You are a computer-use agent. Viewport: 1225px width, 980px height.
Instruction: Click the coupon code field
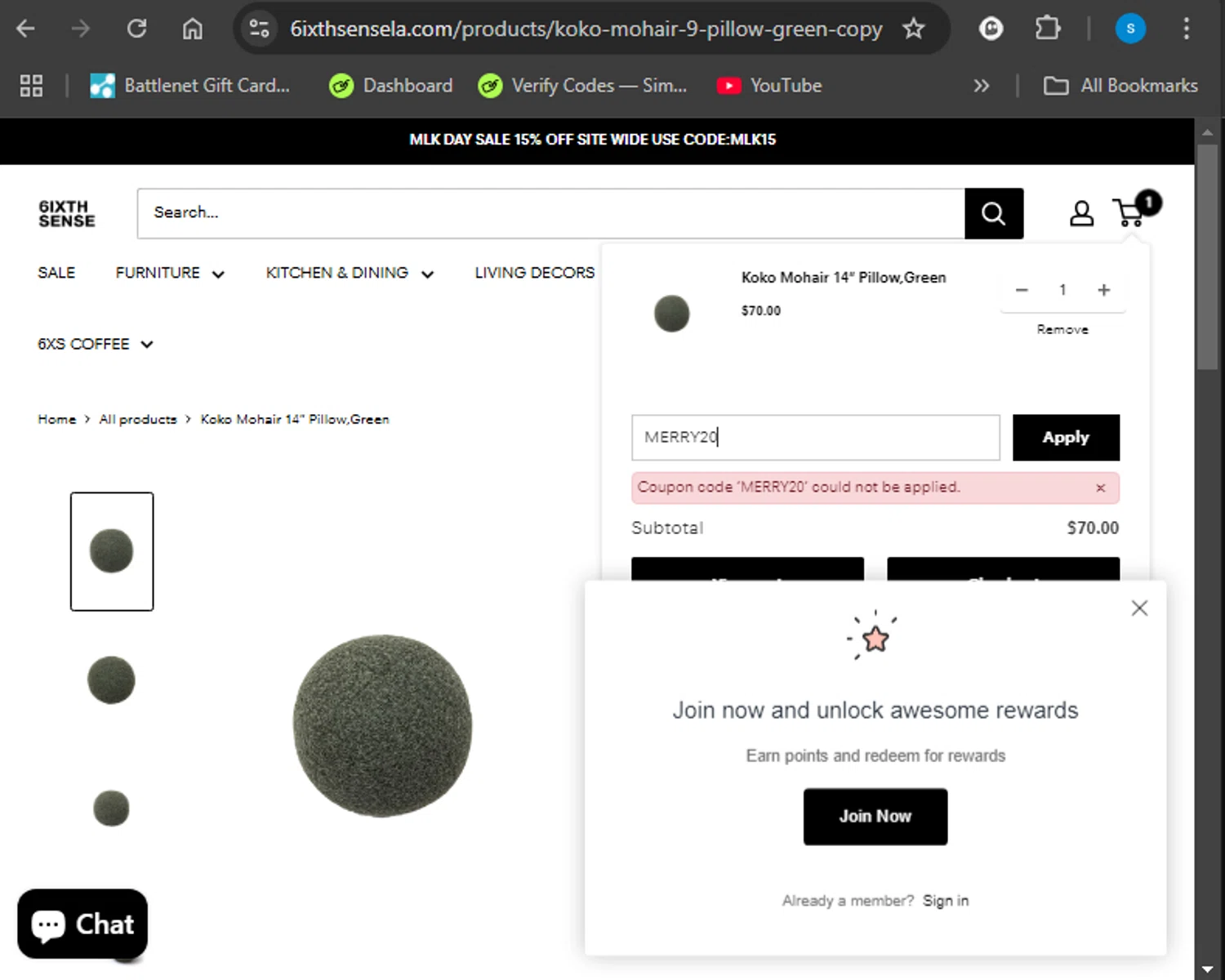(x=816, y=437)
